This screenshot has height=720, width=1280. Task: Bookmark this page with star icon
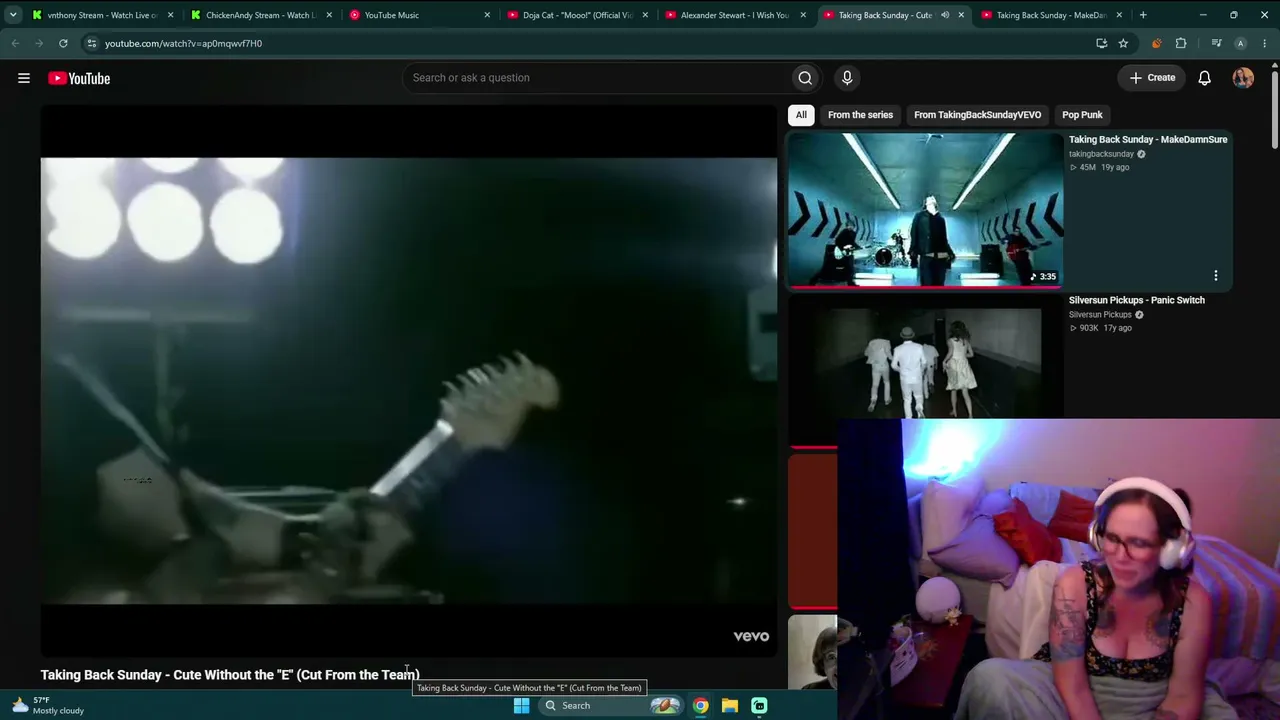[x=1123, y=43]
